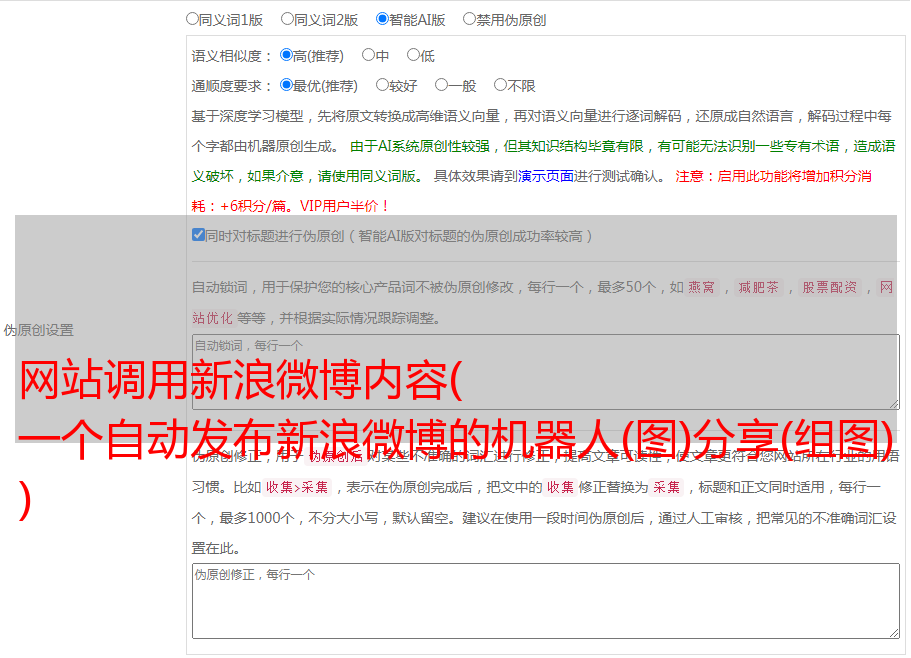Select the 同义词1版 radio option
Image resolution: width=911 pixels, height=658 pixels.
point(192,19)
